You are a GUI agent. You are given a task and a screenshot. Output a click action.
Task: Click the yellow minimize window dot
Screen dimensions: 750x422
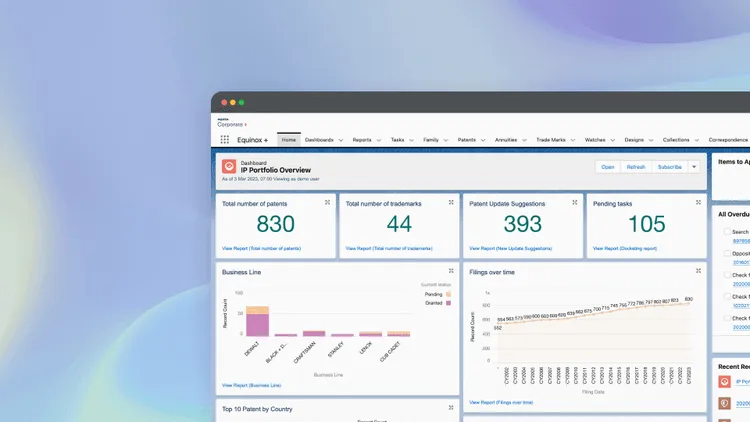click(x=233, y=102)
